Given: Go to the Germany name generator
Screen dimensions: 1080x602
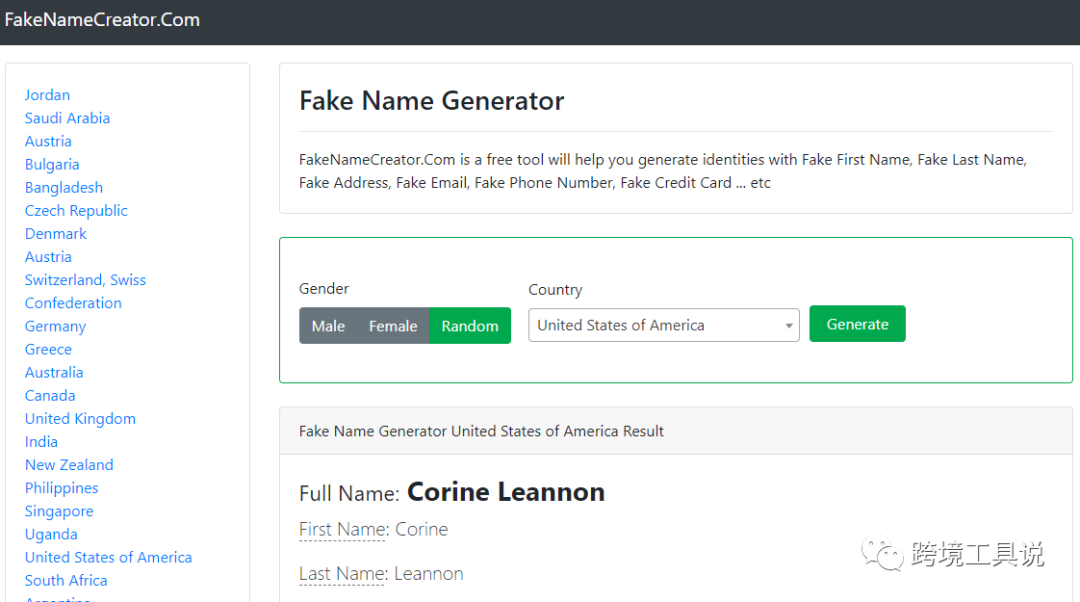Looking at the screenshot, I should point(55,326).
